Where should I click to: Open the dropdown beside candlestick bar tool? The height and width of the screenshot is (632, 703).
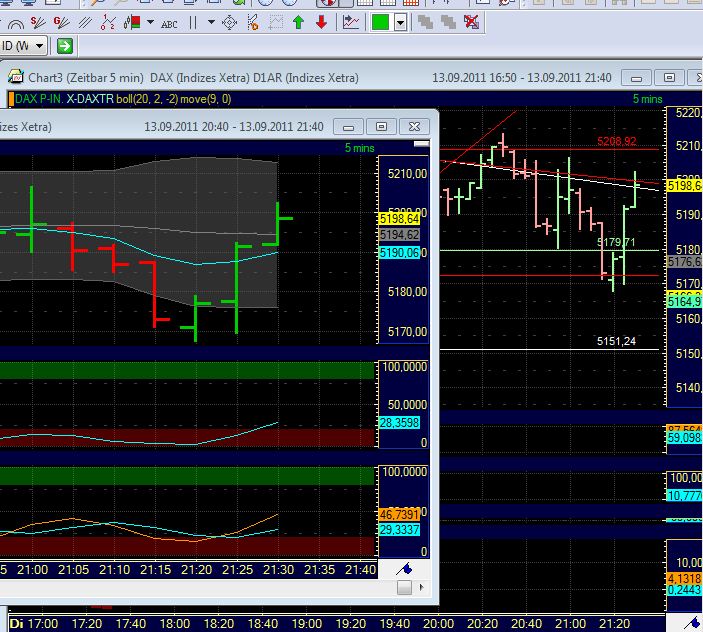pyautogui.click(x=150, y=22)
